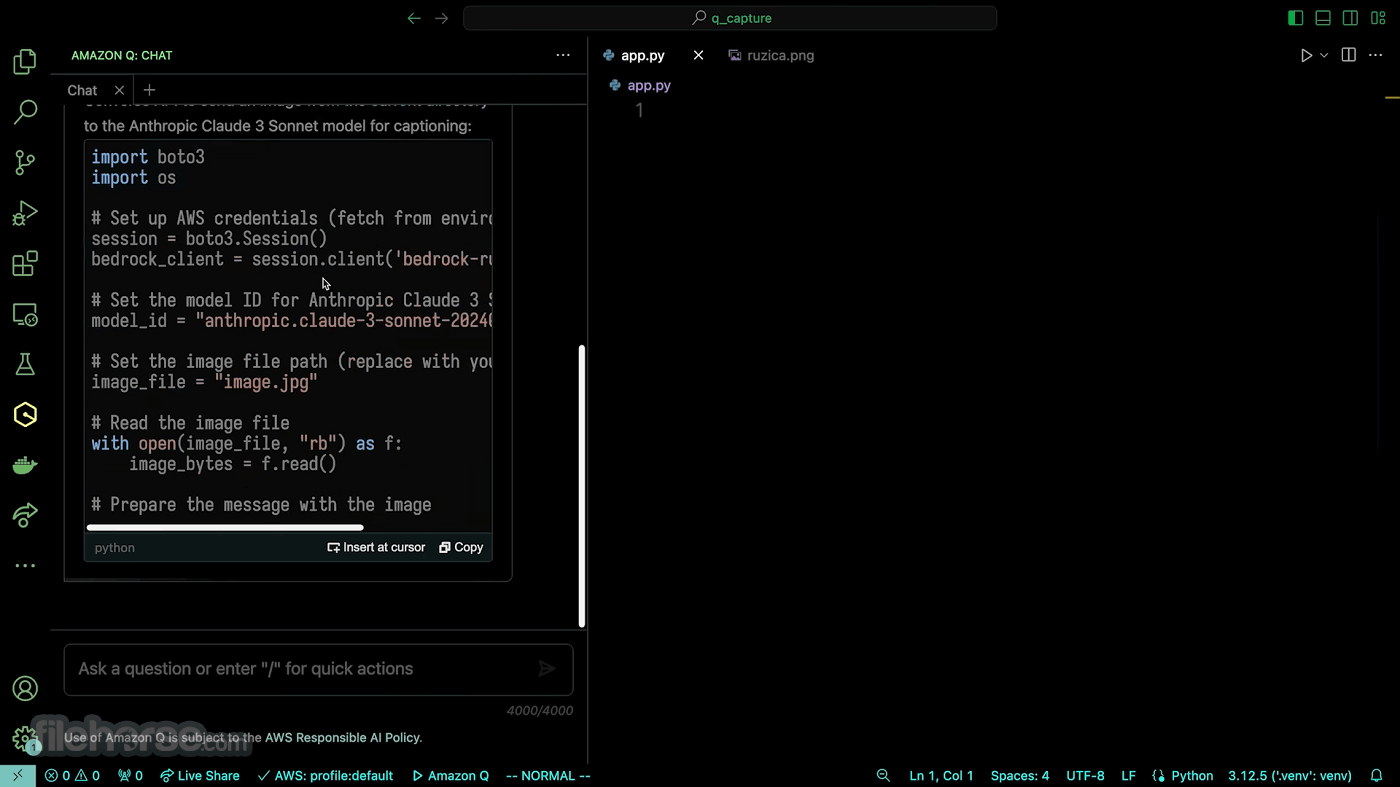Open the remote window status bar button
1400x787 pixels.
(17, 776)
